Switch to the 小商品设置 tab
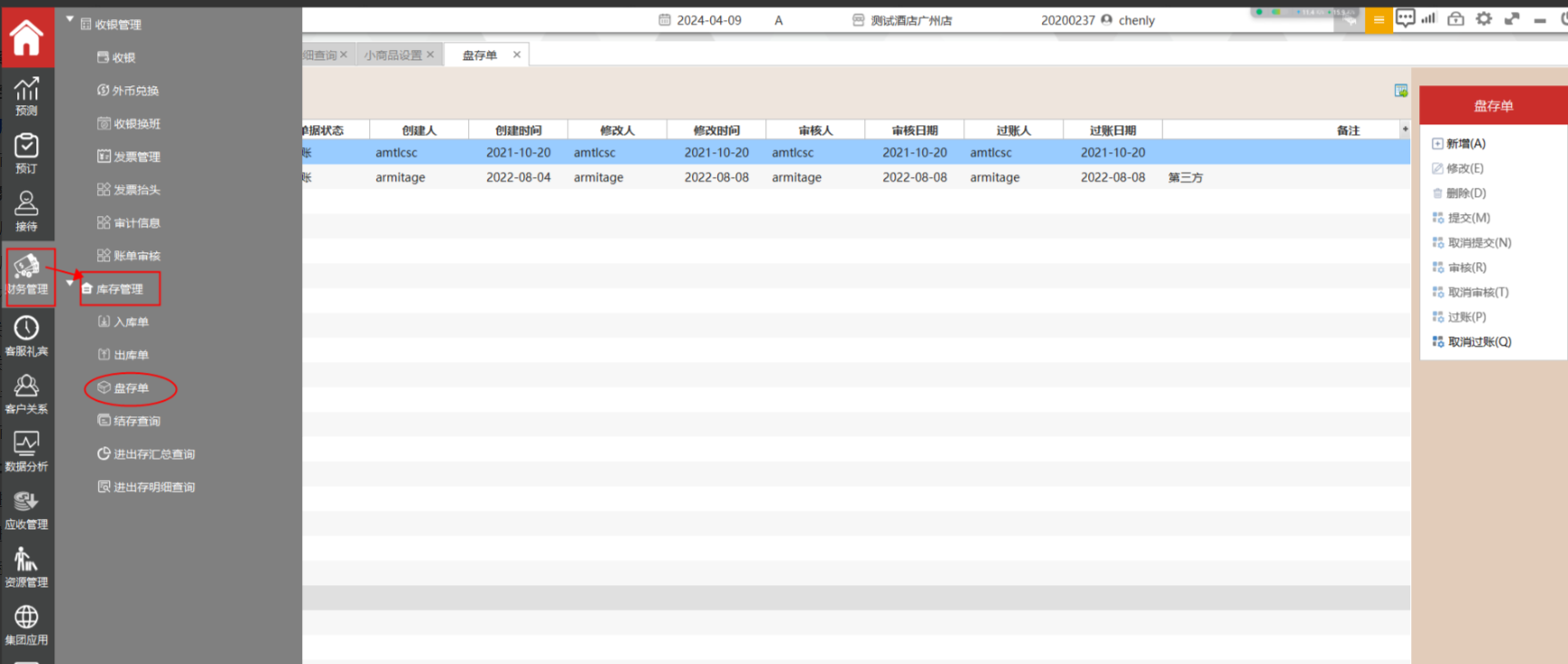Viewport: 1568px width, 664px height. click(x=393, y=55)
